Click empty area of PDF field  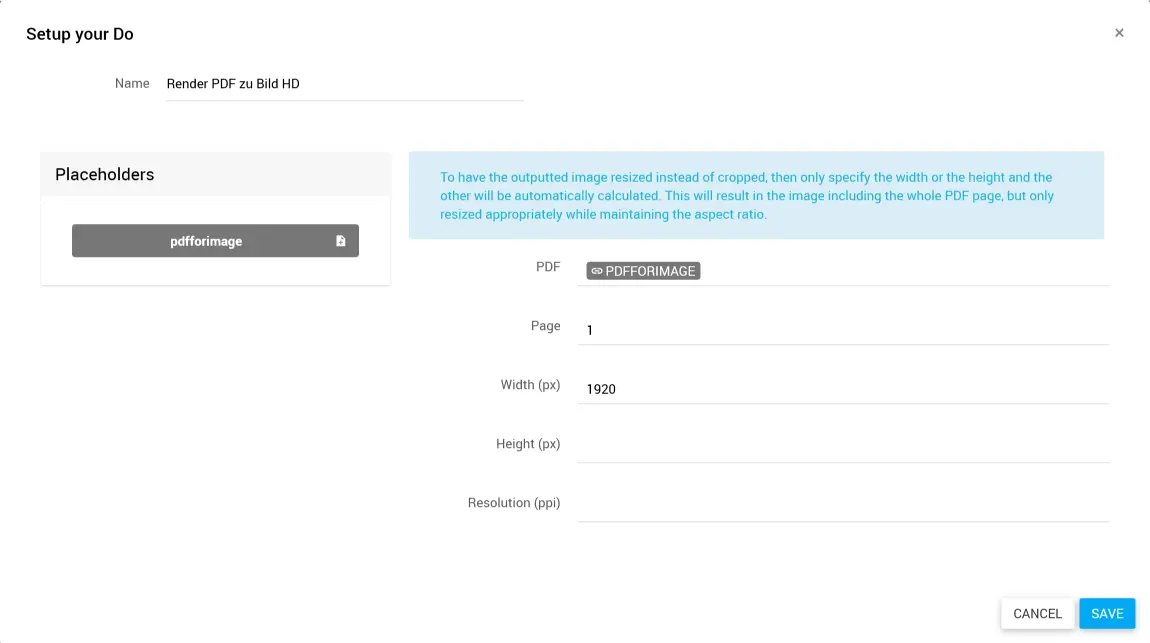coord(900,271)
